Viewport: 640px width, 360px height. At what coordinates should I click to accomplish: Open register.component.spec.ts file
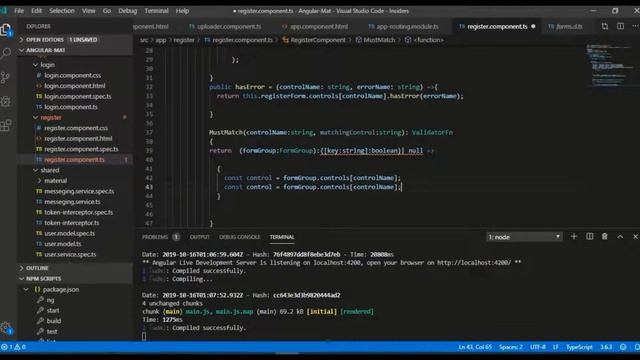81,149
